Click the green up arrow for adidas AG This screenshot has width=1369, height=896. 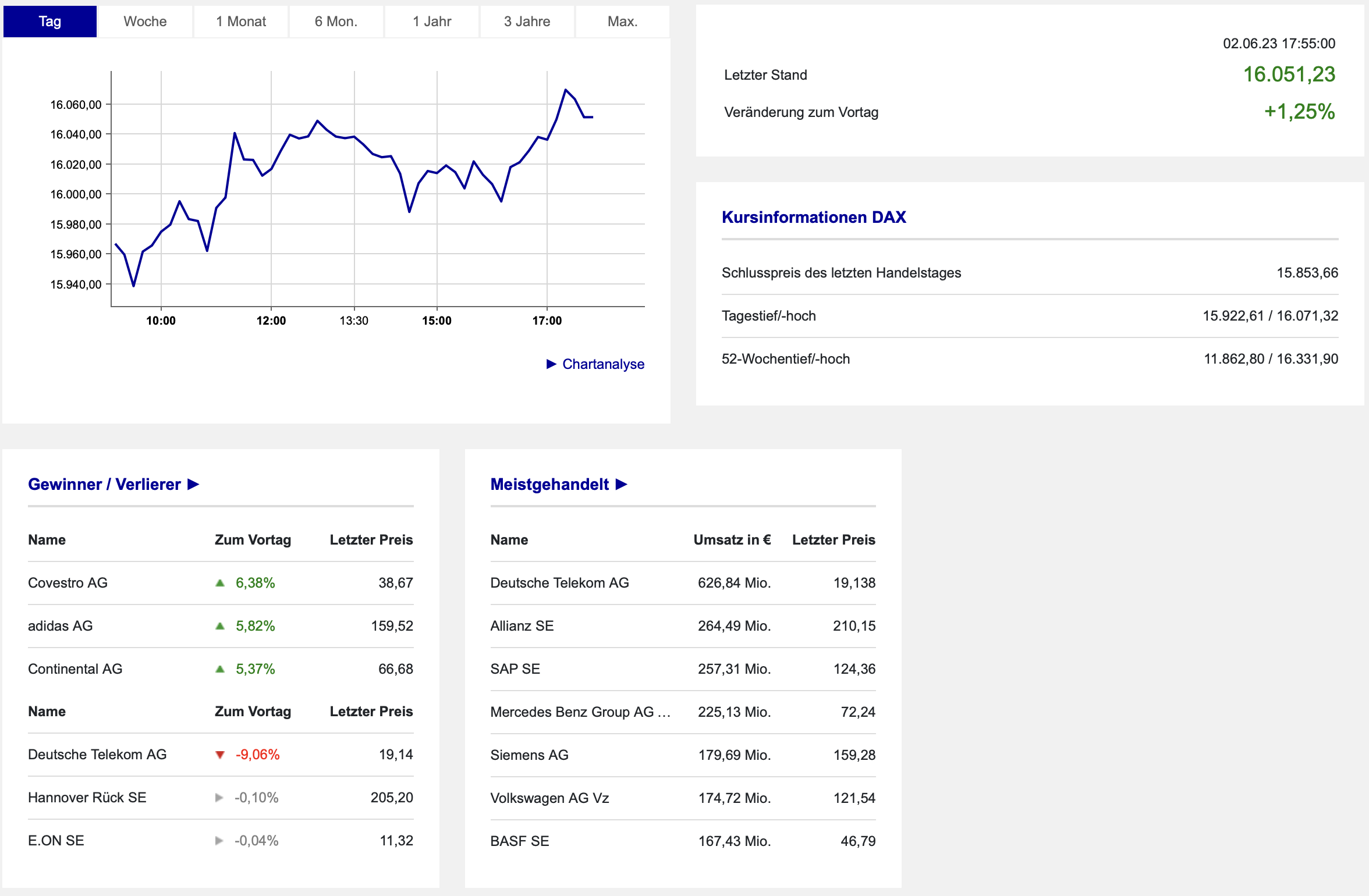point(220,626)
